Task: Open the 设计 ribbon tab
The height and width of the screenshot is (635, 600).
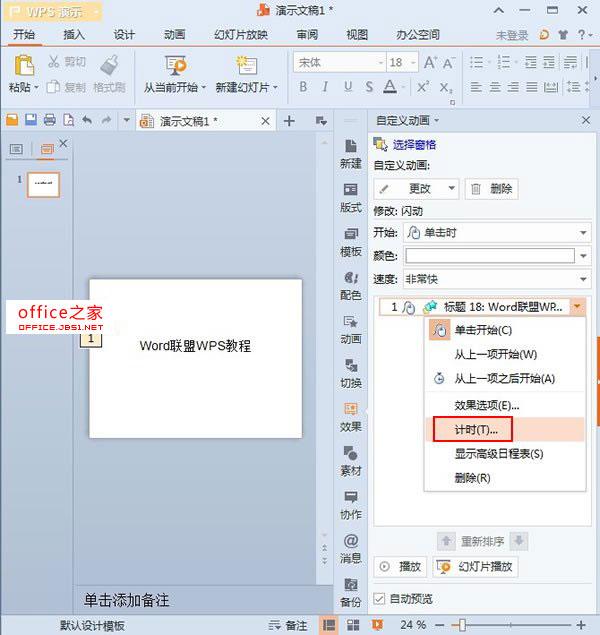Action: [x=124, y=34]
